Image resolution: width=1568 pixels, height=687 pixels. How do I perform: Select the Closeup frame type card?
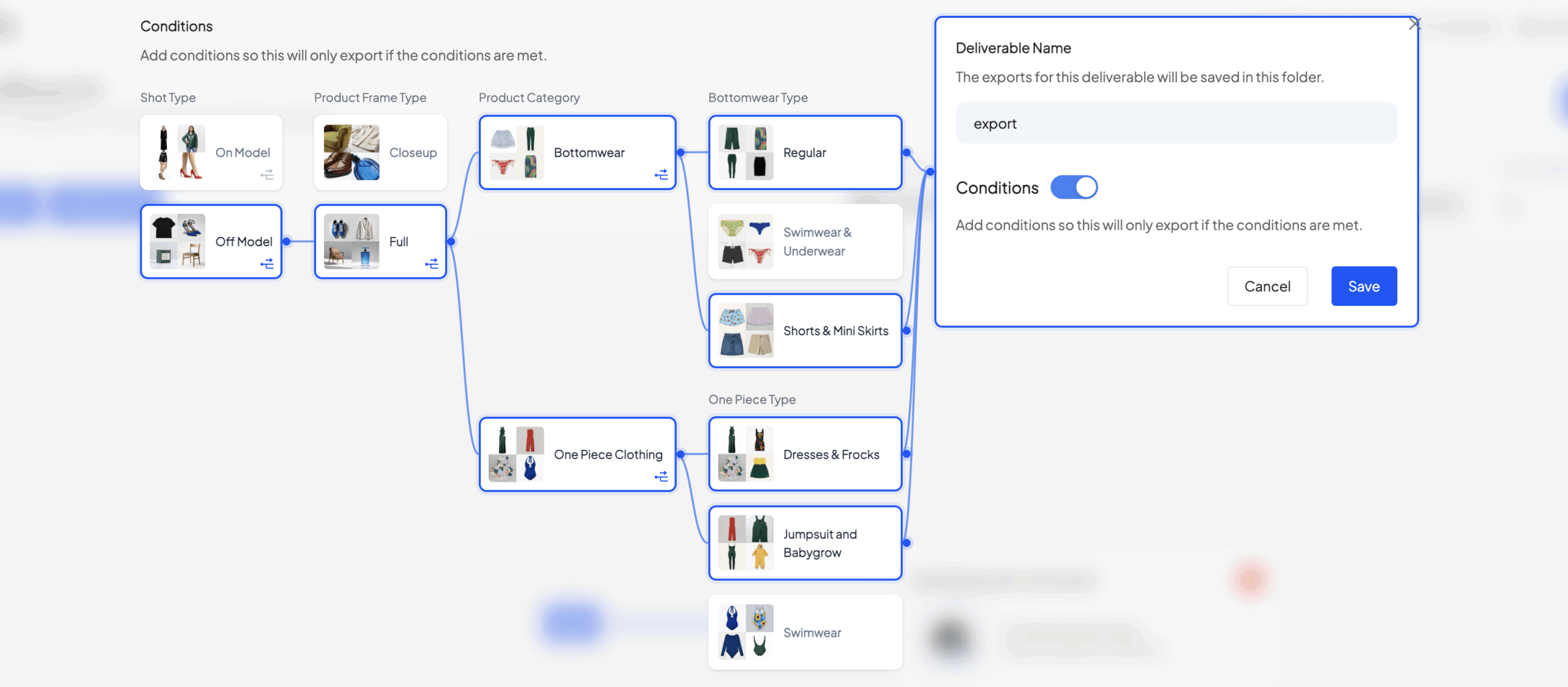coord(380,153)
